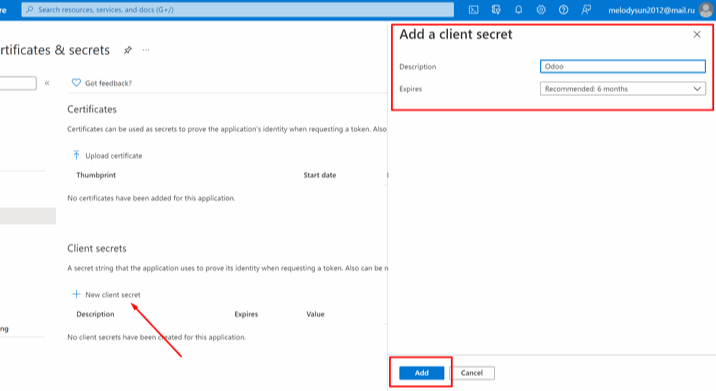This screenshot has height=391, width=716.
Task: Open the help question mark icon
Action: click(563, 10)
